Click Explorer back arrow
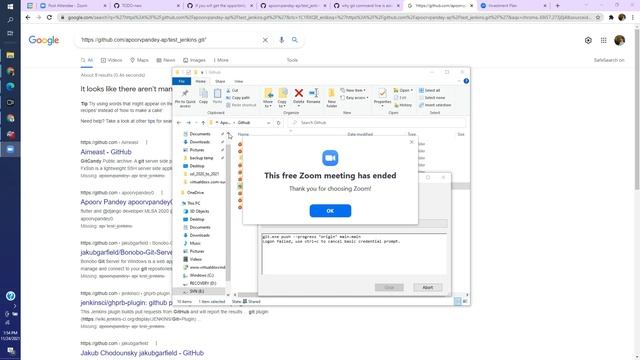This screenshot has height=360, width=640. pyautogui.click(x=179, y=122)
